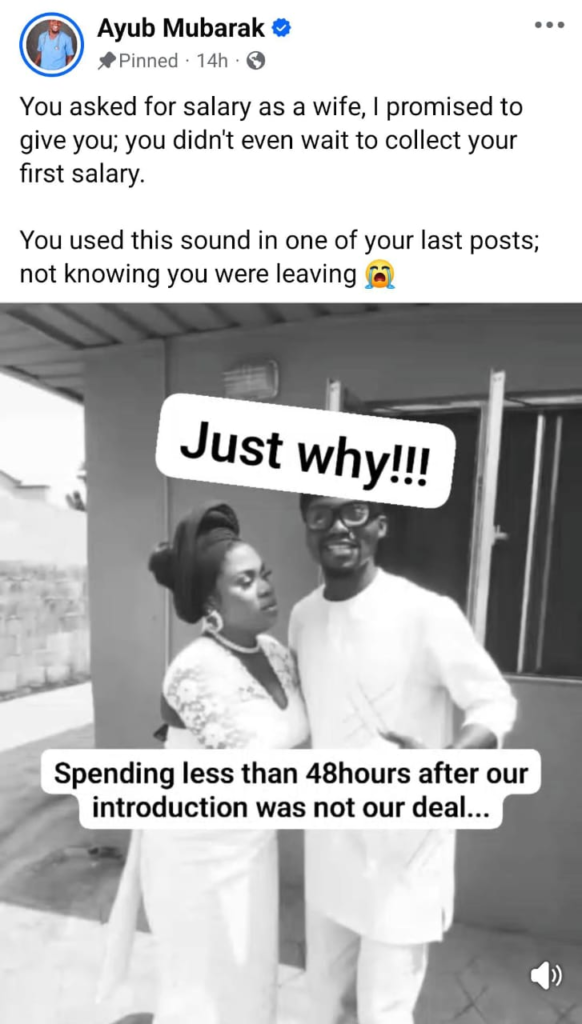Tap the pin icon beside Pinned
This screenshot has width=582, height=1024.
[x=106, y=61]
